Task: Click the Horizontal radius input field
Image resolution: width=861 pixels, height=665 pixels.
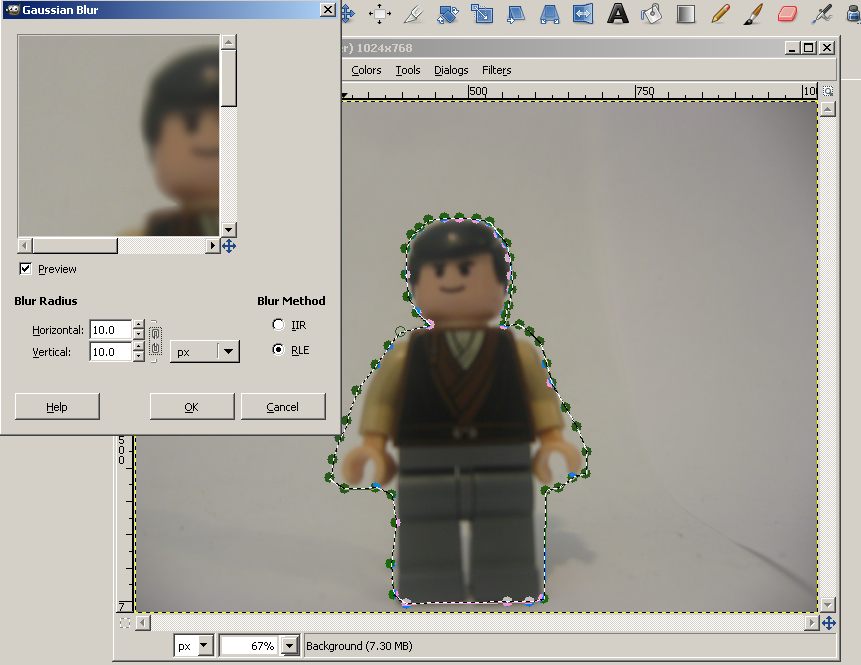Action: [111, 329]
